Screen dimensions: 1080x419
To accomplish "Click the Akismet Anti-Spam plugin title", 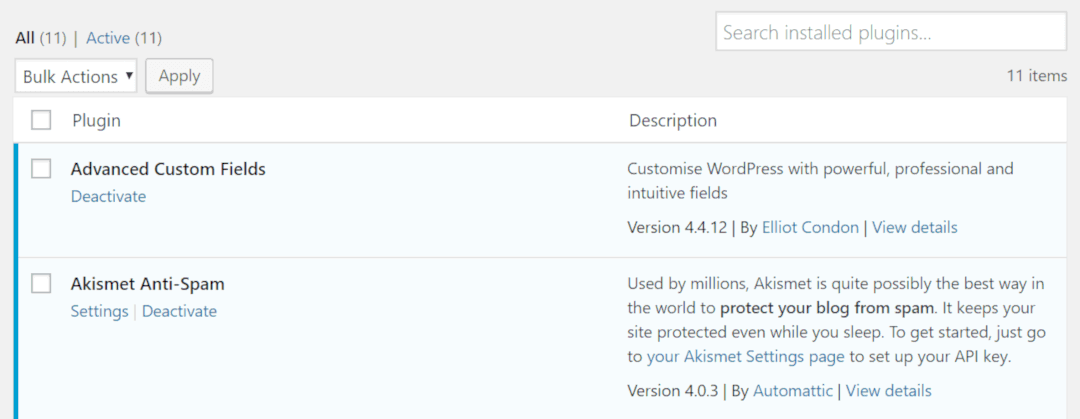I will coord(147,284).
